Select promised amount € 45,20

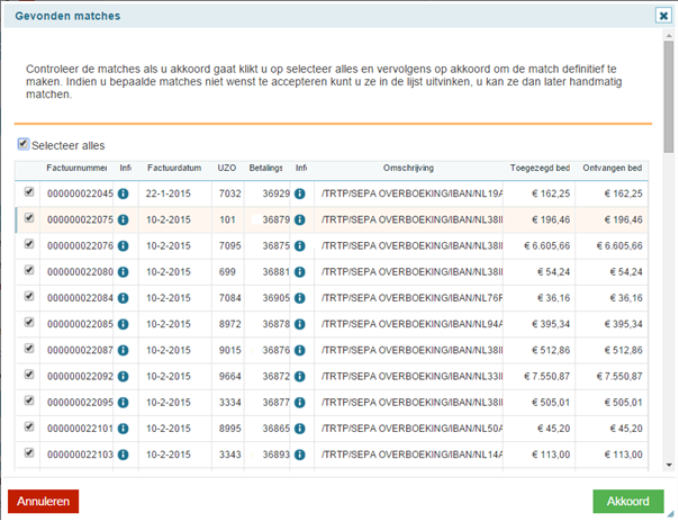[x=553, y=428]
